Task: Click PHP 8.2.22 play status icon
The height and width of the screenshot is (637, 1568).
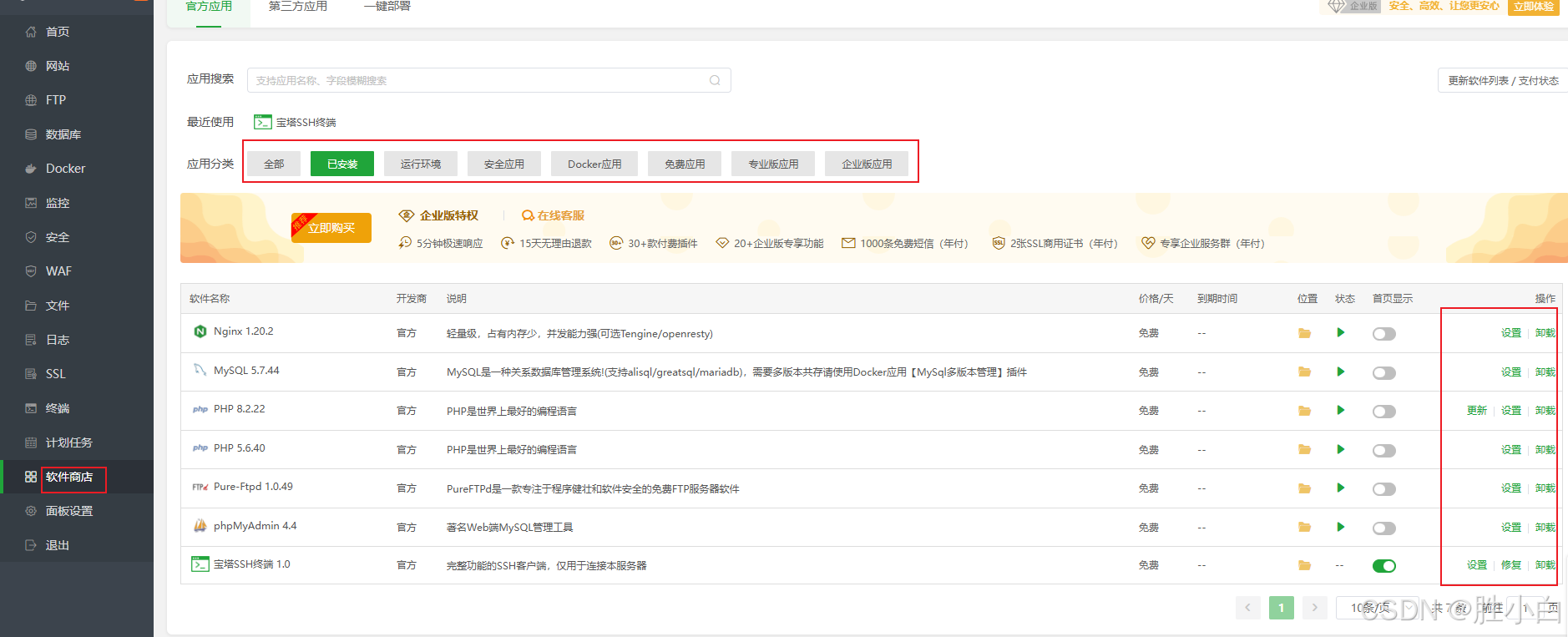Action: [1341, 410]
